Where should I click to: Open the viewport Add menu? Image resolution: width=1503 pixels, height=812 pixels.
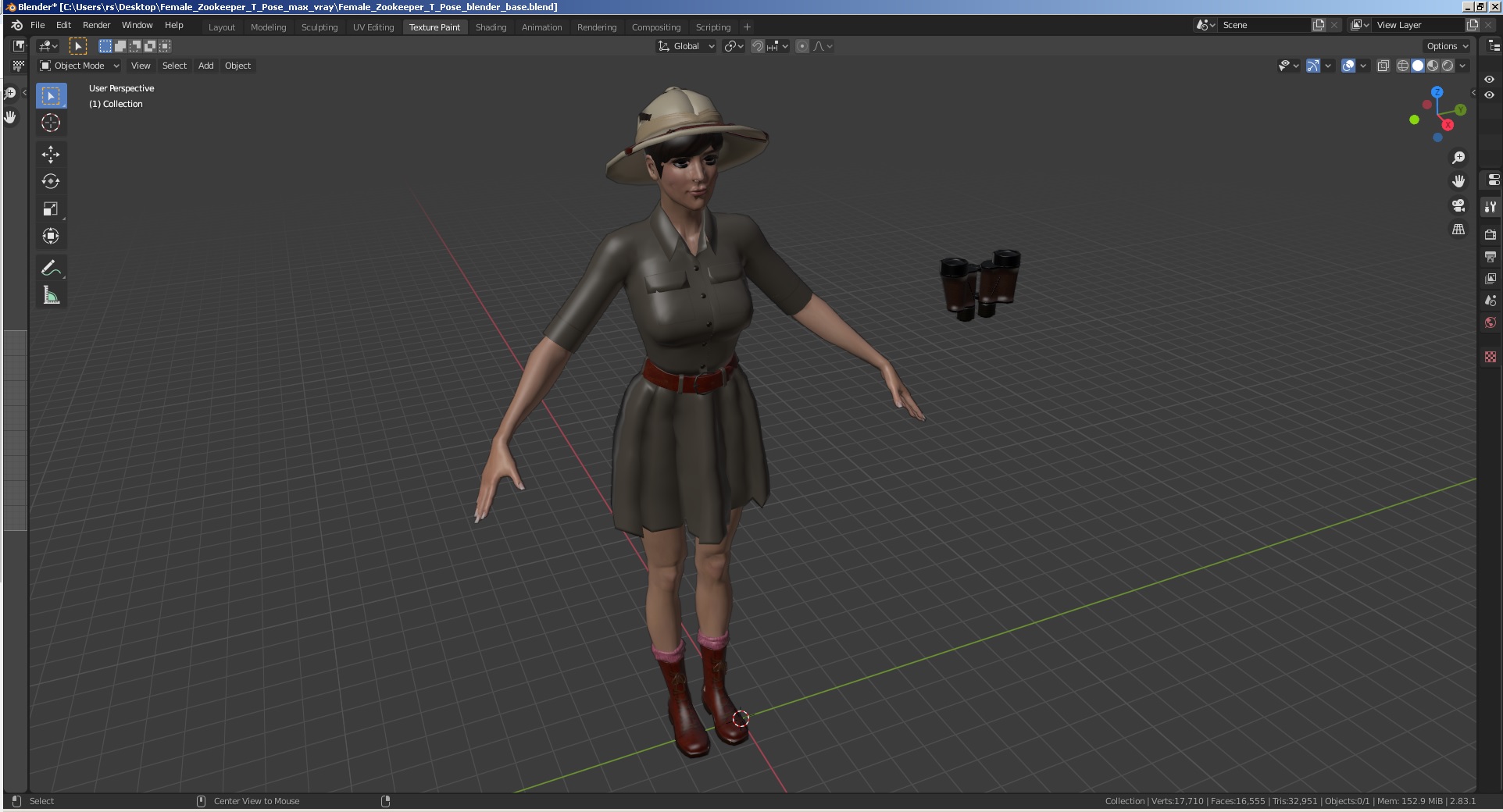point(205,66)
